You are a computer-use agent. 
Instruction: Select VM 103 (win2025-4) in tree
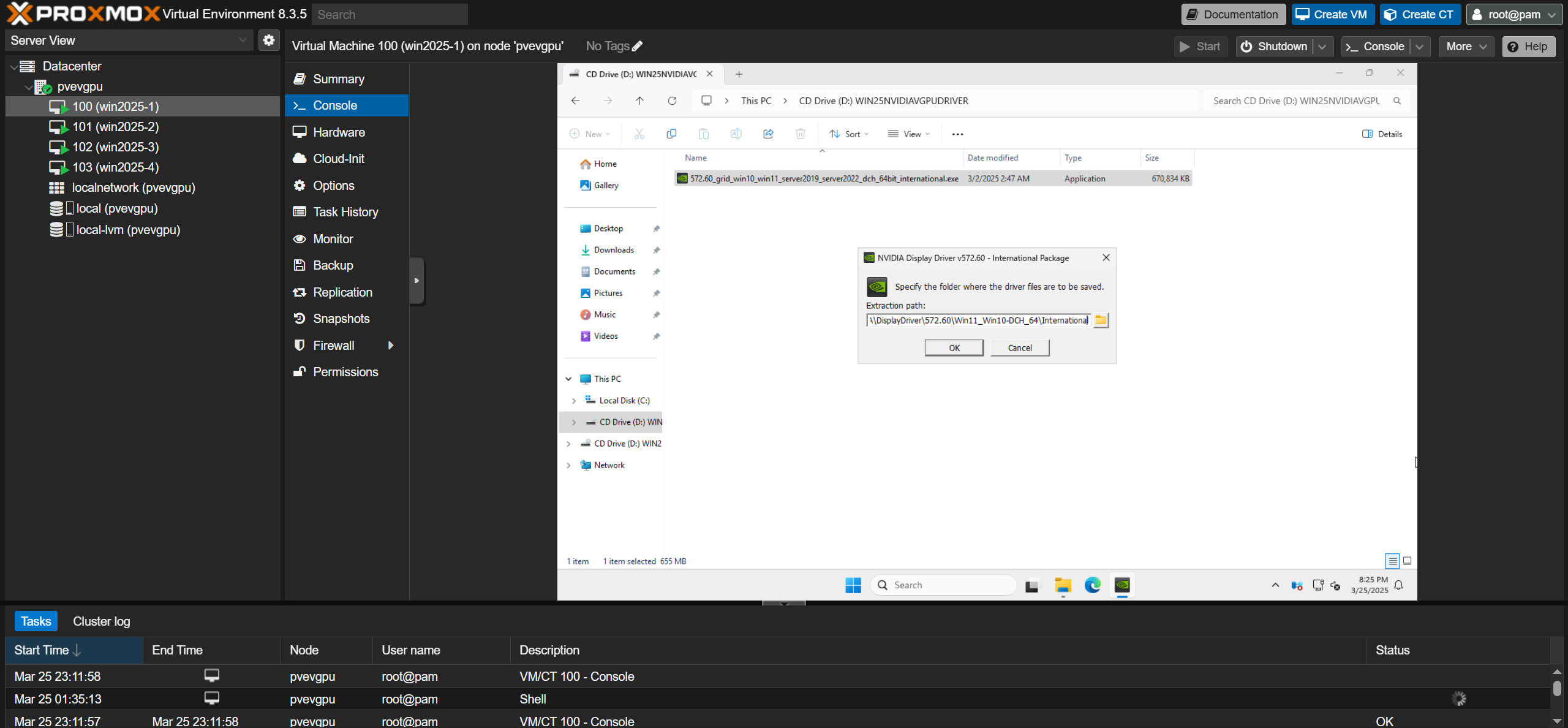pos(115,167)
